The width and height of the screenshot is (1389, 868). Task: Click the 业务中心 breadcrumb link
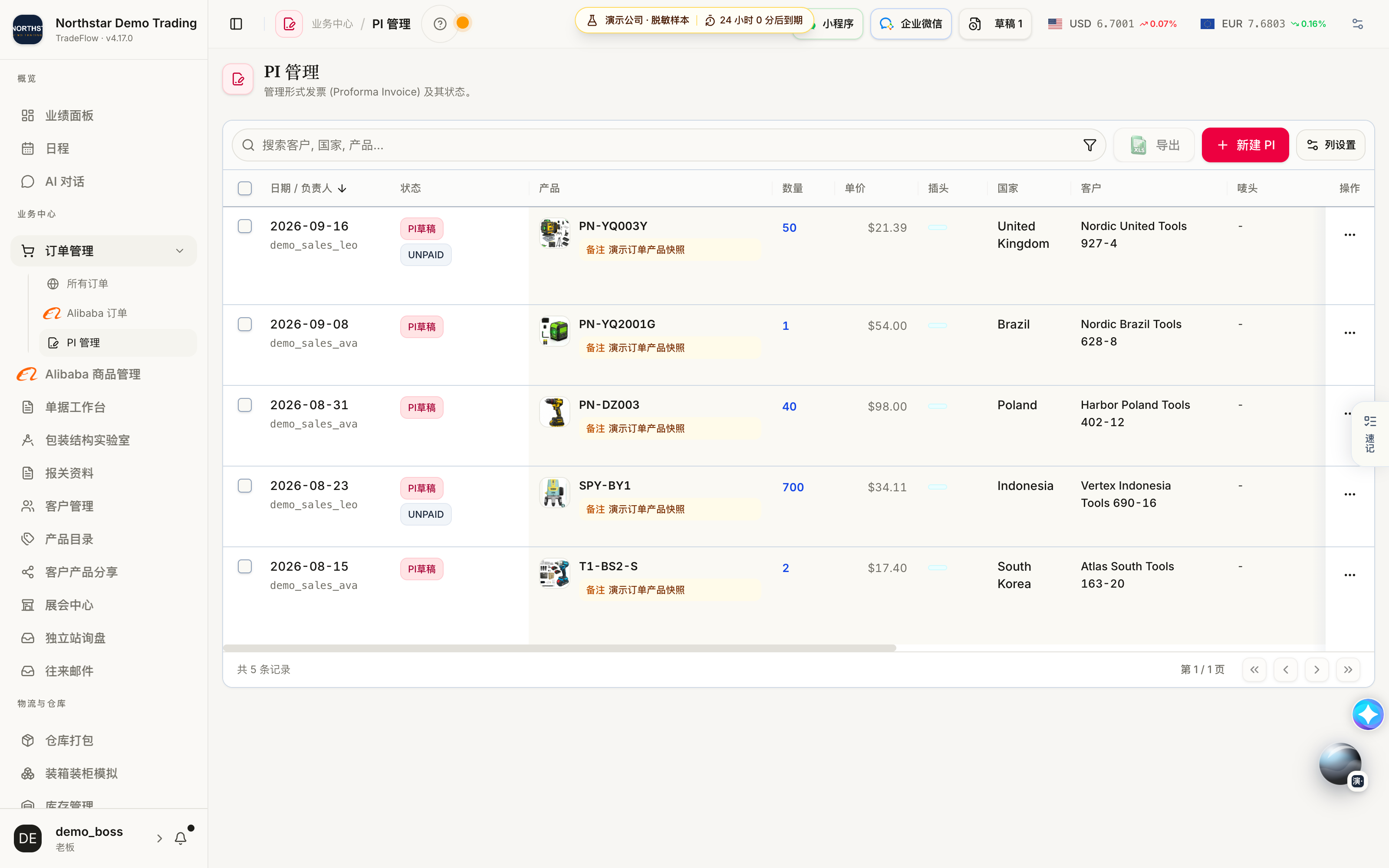332,23
